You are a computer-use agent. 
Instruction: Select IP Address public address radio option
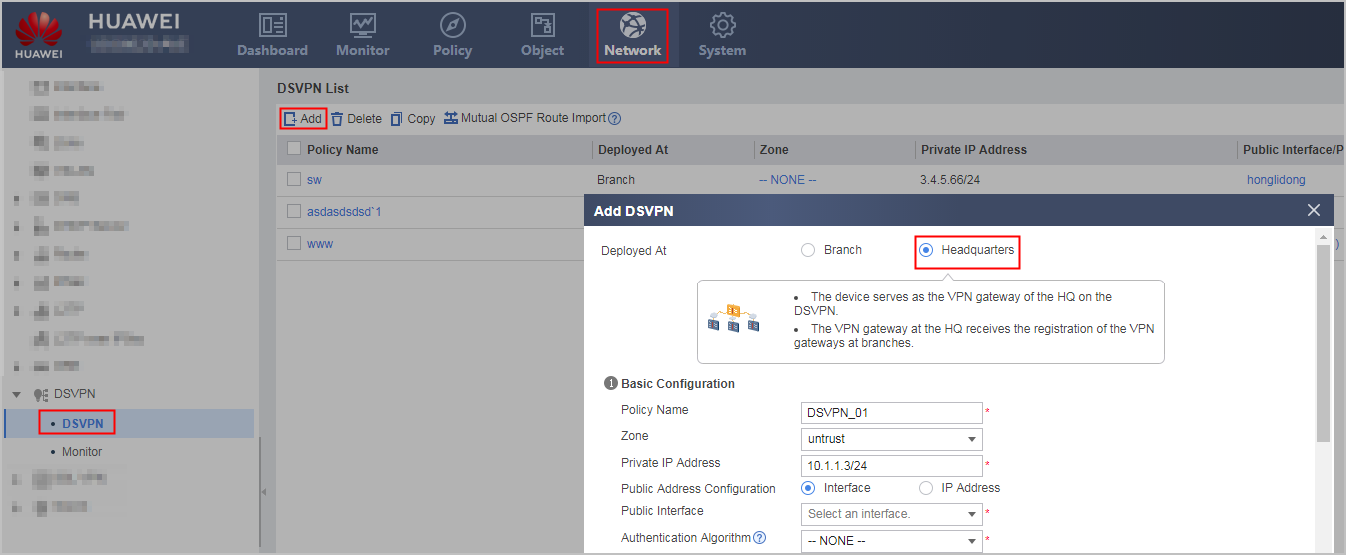click(926, 488)
